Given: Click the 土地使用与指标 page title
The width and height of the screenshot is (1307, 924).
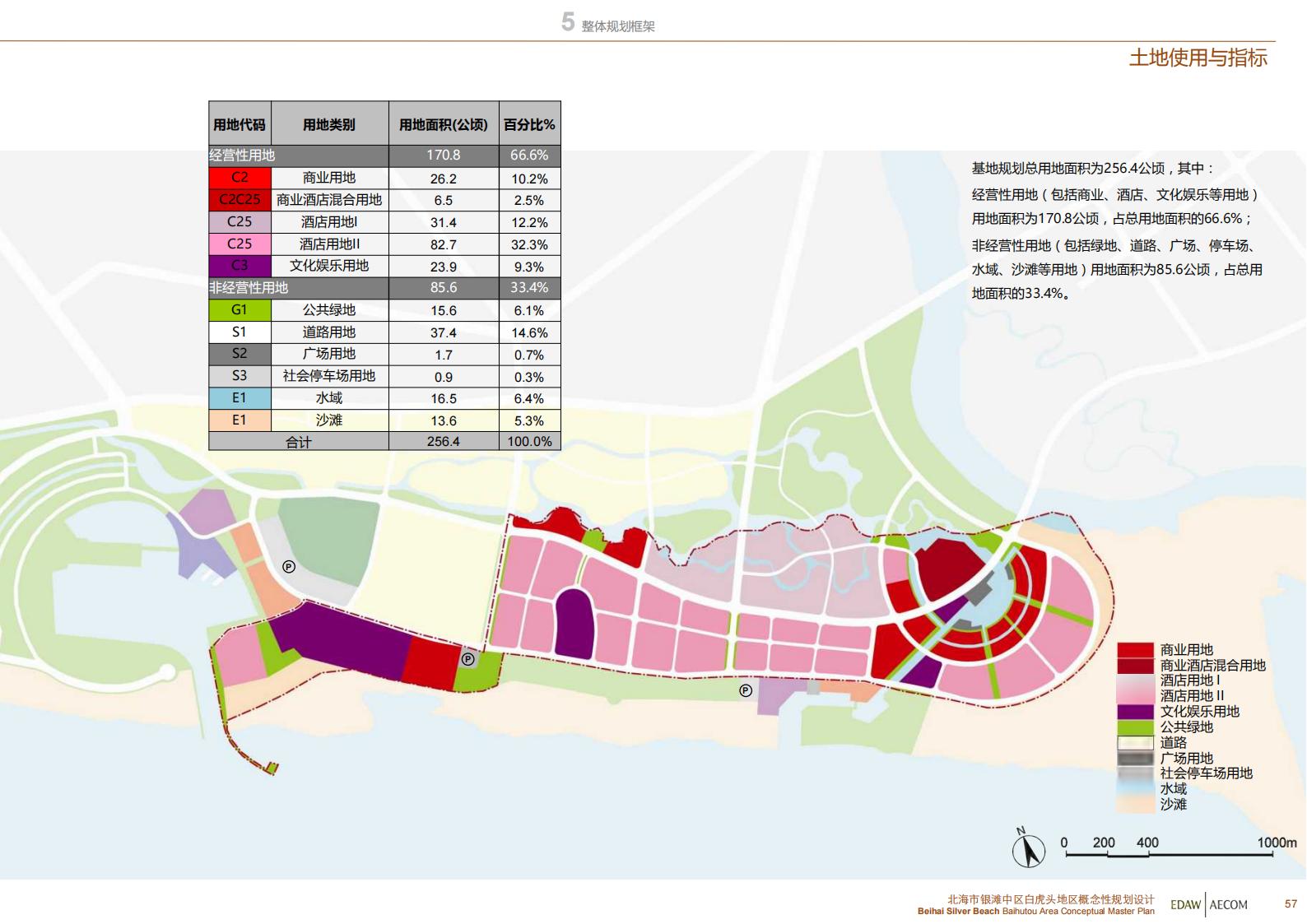Looking at the screenshot, I should pyautogui.click(x=1198, y=58).
